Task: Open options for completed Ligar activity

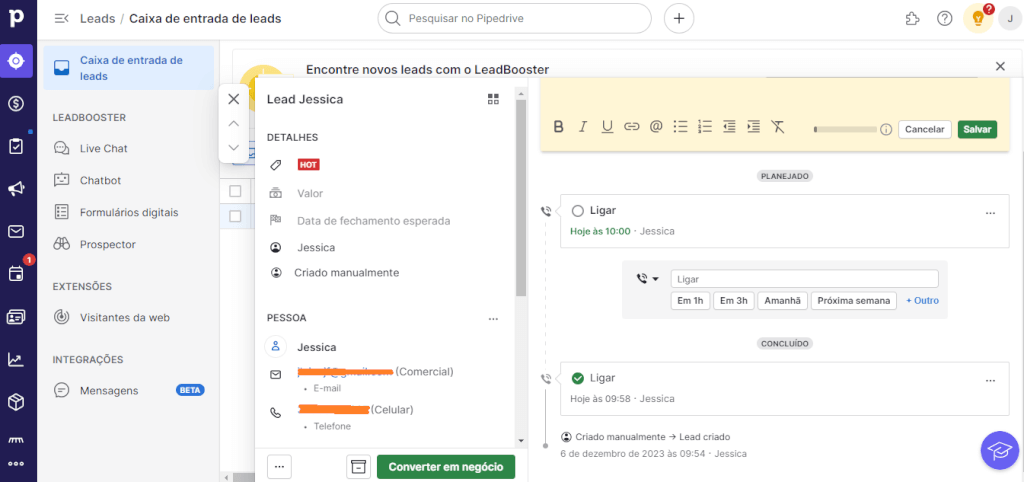Action: 991,380
